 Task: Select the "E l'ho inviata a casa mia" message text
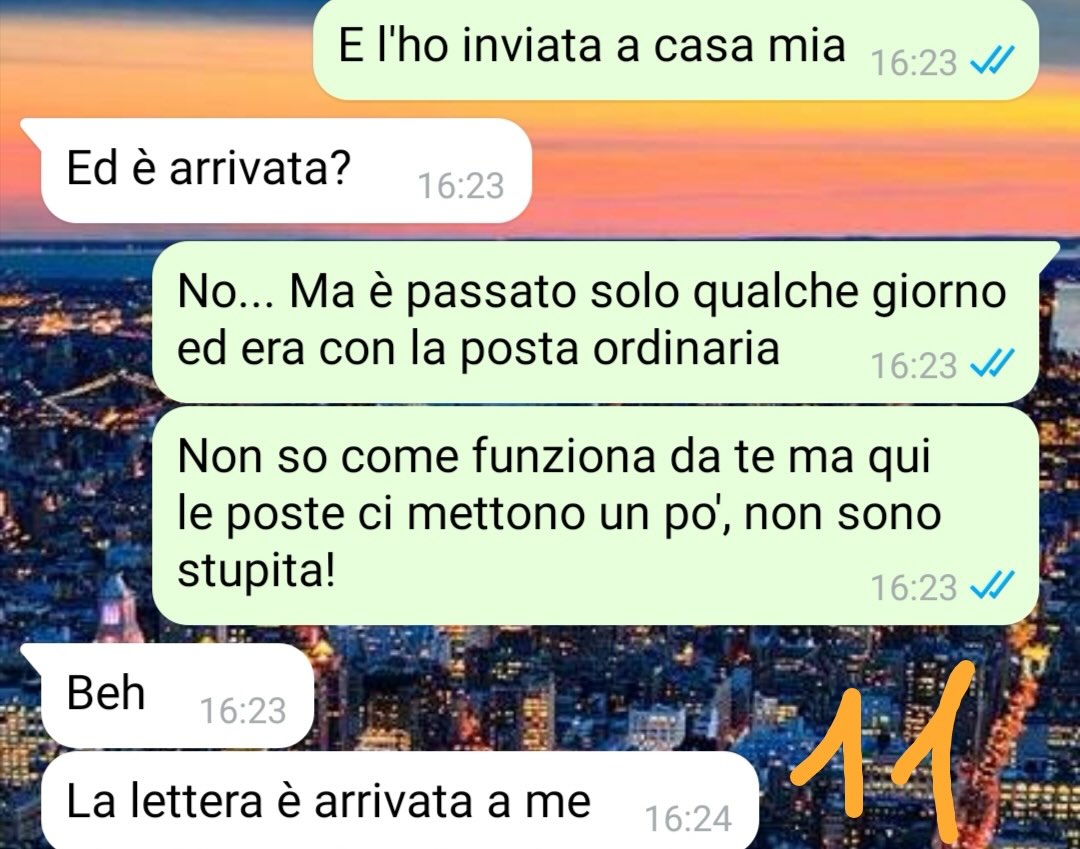point(592,46)
